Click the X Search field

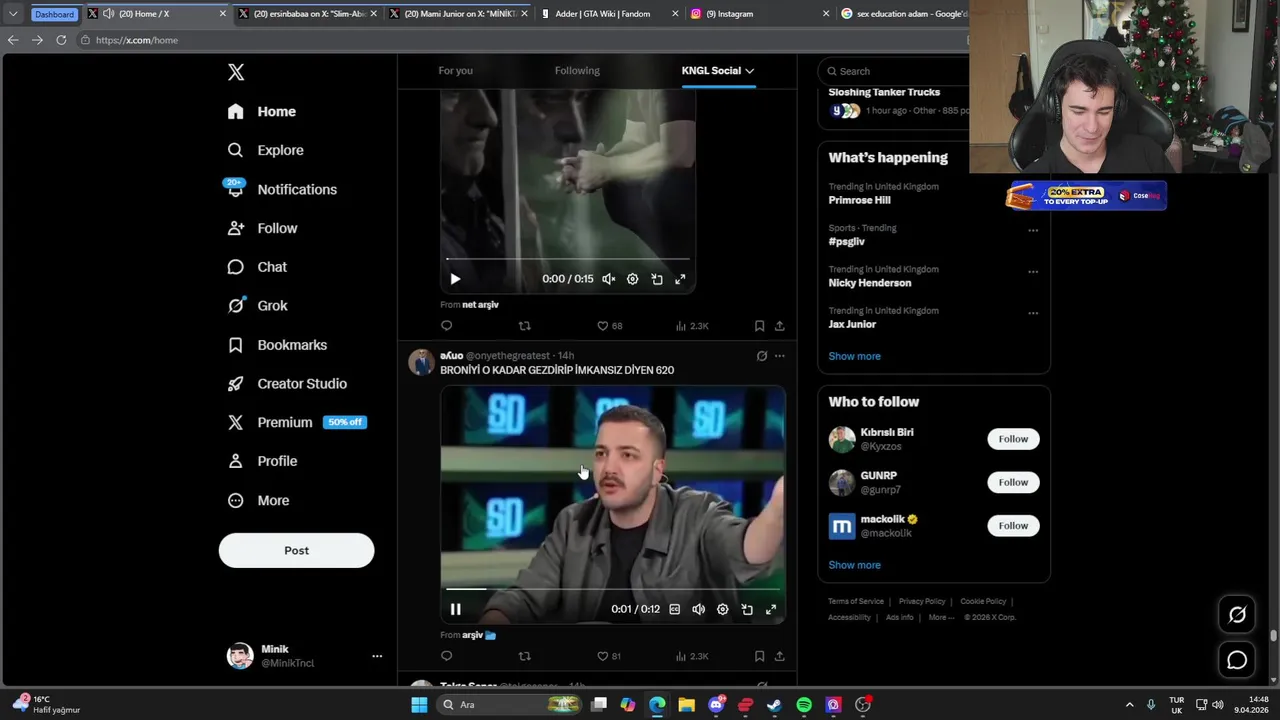click(895, 71)
